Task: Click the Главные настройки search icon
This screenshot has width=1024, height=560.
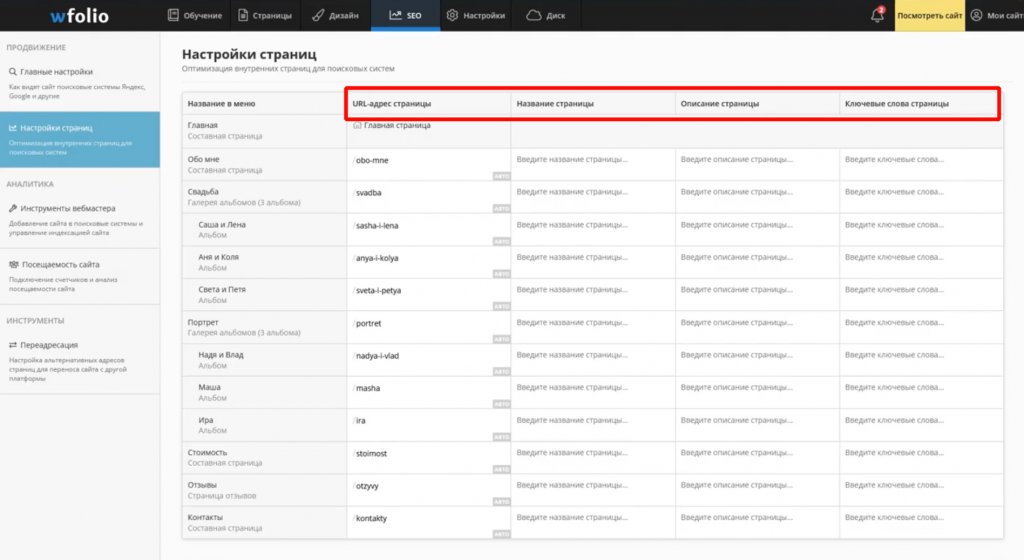Action: [12, 72]
